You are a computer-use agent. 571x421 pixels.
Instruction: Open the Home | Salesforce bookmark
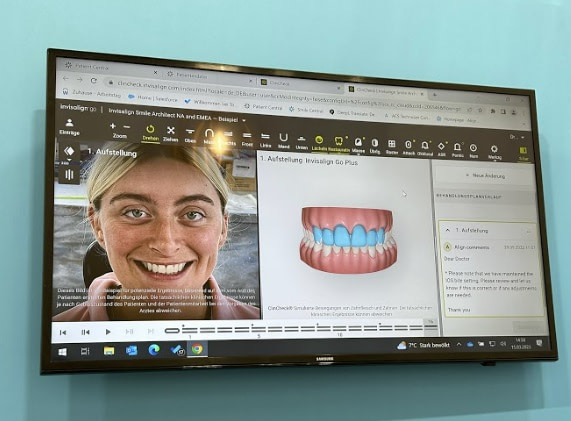point(153,98)
